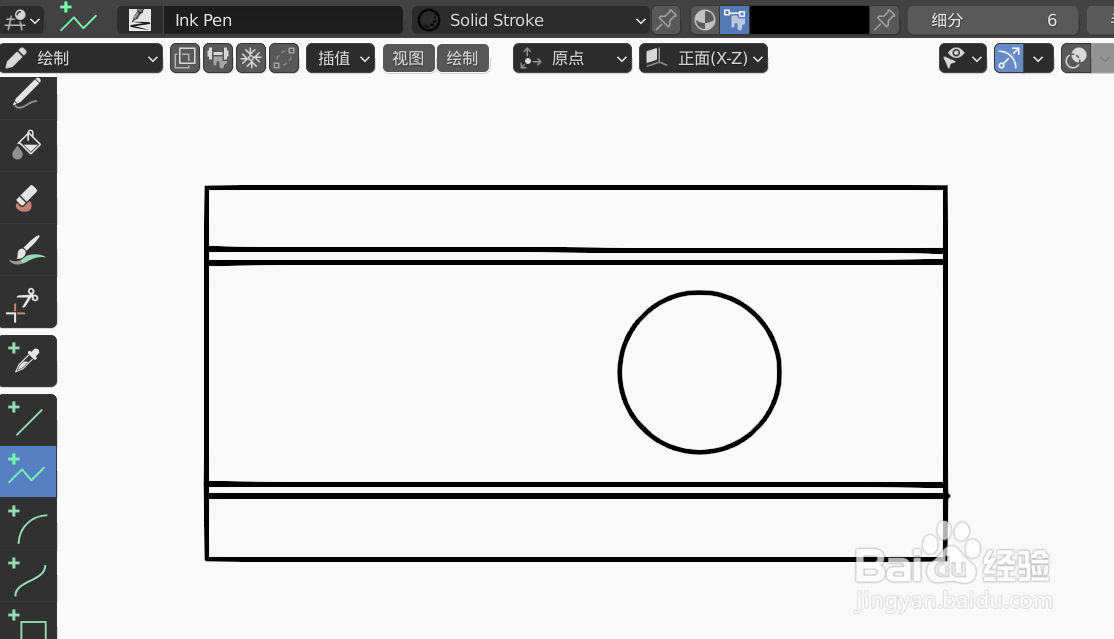The height and width of the screenshot is (639, 1114).
Task: Select the Erase tool
Action: tap(28, 198)
